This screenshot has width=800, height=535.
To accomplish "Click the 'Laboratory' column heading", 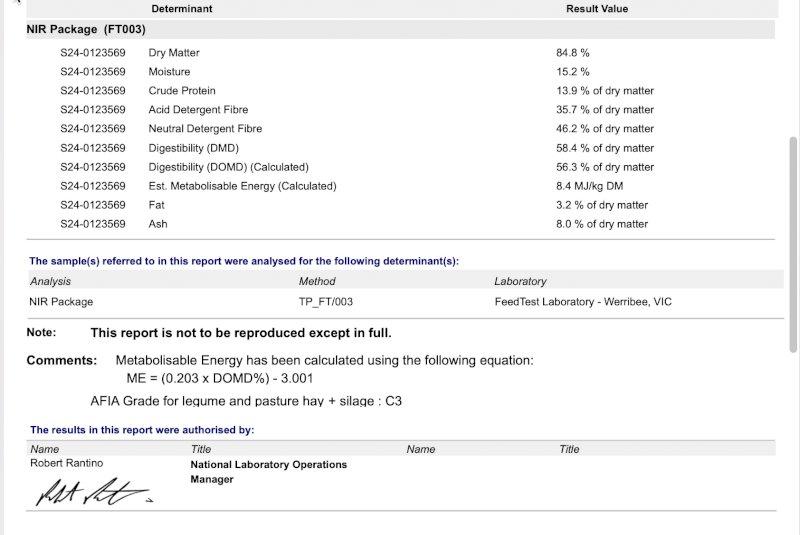I will coord(520,281).
